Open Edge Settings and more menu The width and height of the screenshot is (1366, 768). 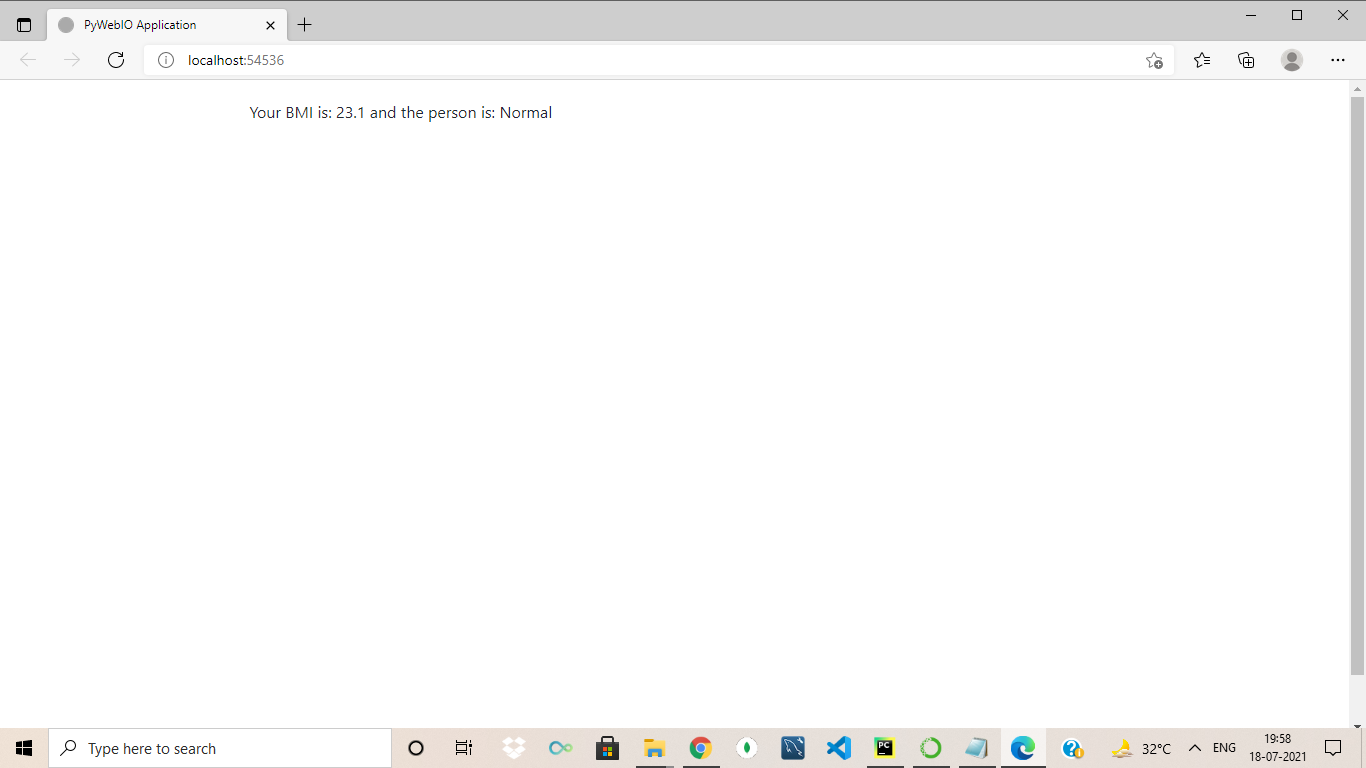[1338, 60]
